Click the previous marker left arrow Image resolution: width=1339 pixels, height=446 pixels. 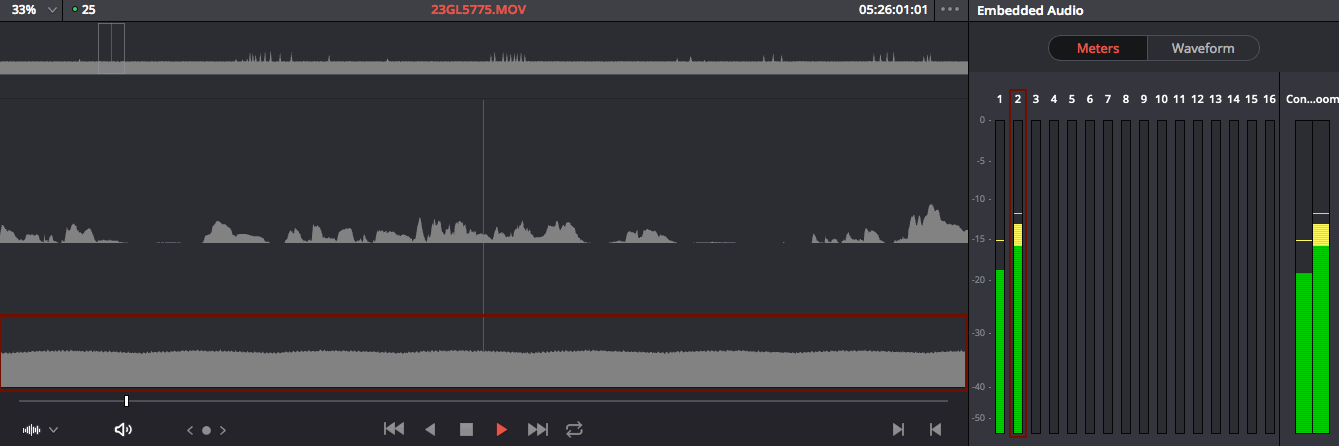(190, 431)
